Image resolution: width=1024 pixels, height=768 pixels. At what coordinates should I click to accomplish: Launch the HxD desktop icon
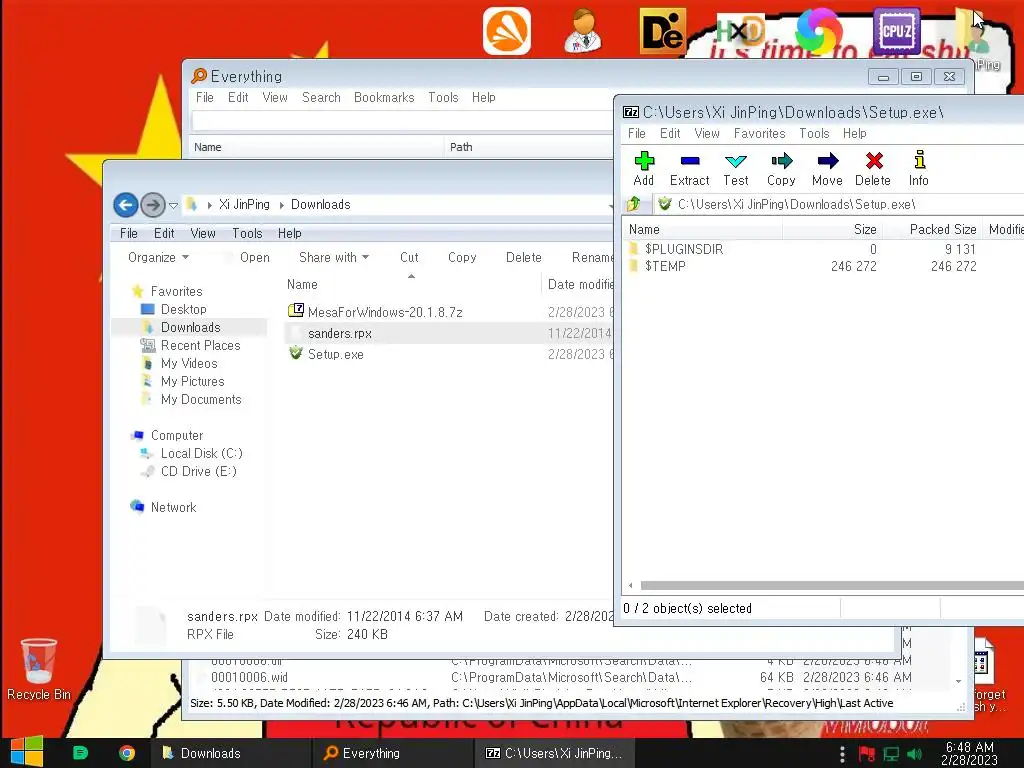[x=740, y=30]
